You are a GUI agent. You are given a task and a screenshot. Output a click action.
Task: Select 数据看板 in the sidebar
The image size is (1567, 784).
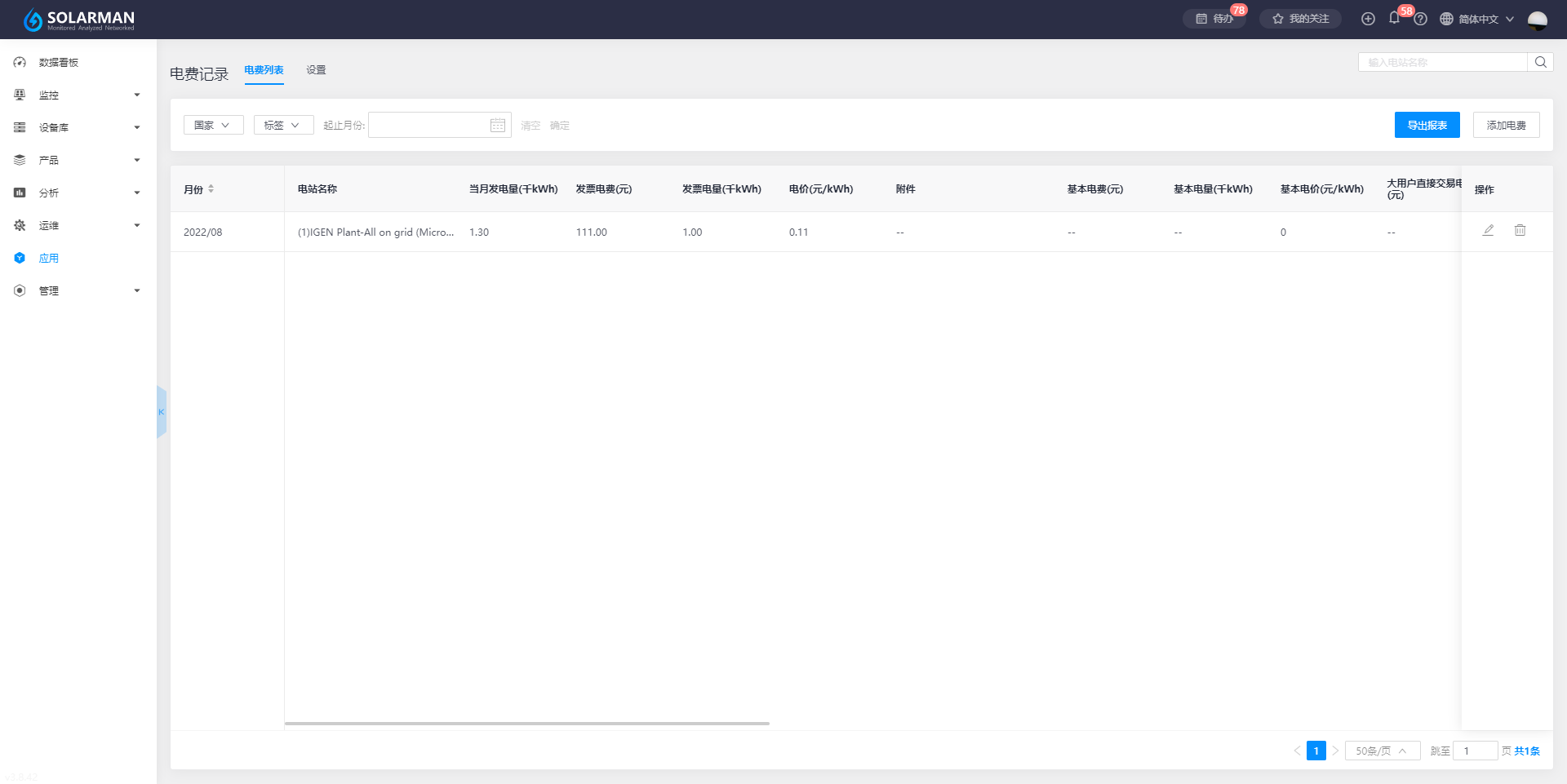coord(59,63)
